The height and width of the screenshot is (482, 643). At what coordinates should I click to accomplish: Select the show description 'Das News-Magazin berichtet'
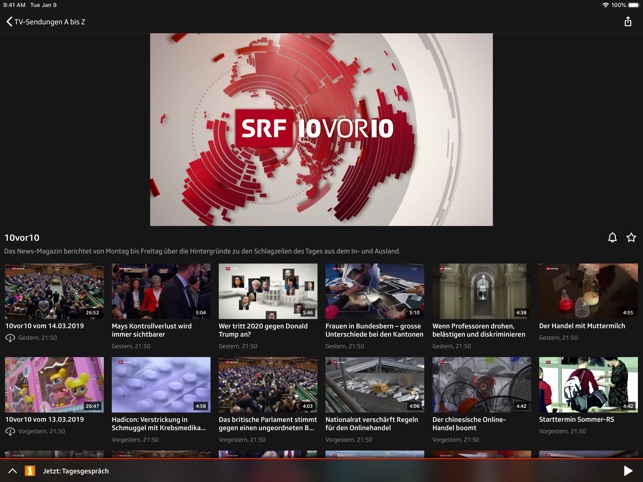pos(202,251)
